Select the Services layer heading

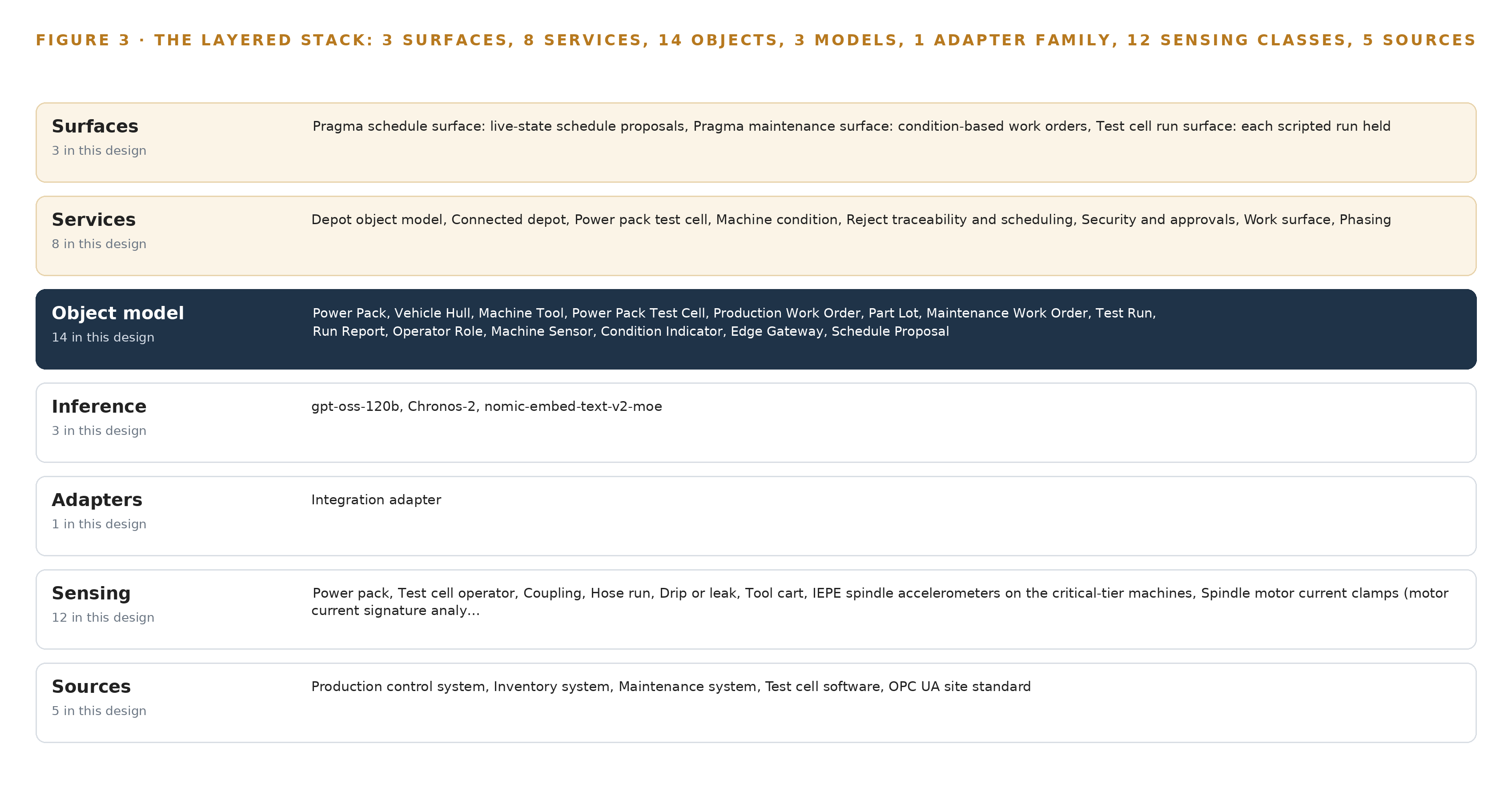pos(94,220)
